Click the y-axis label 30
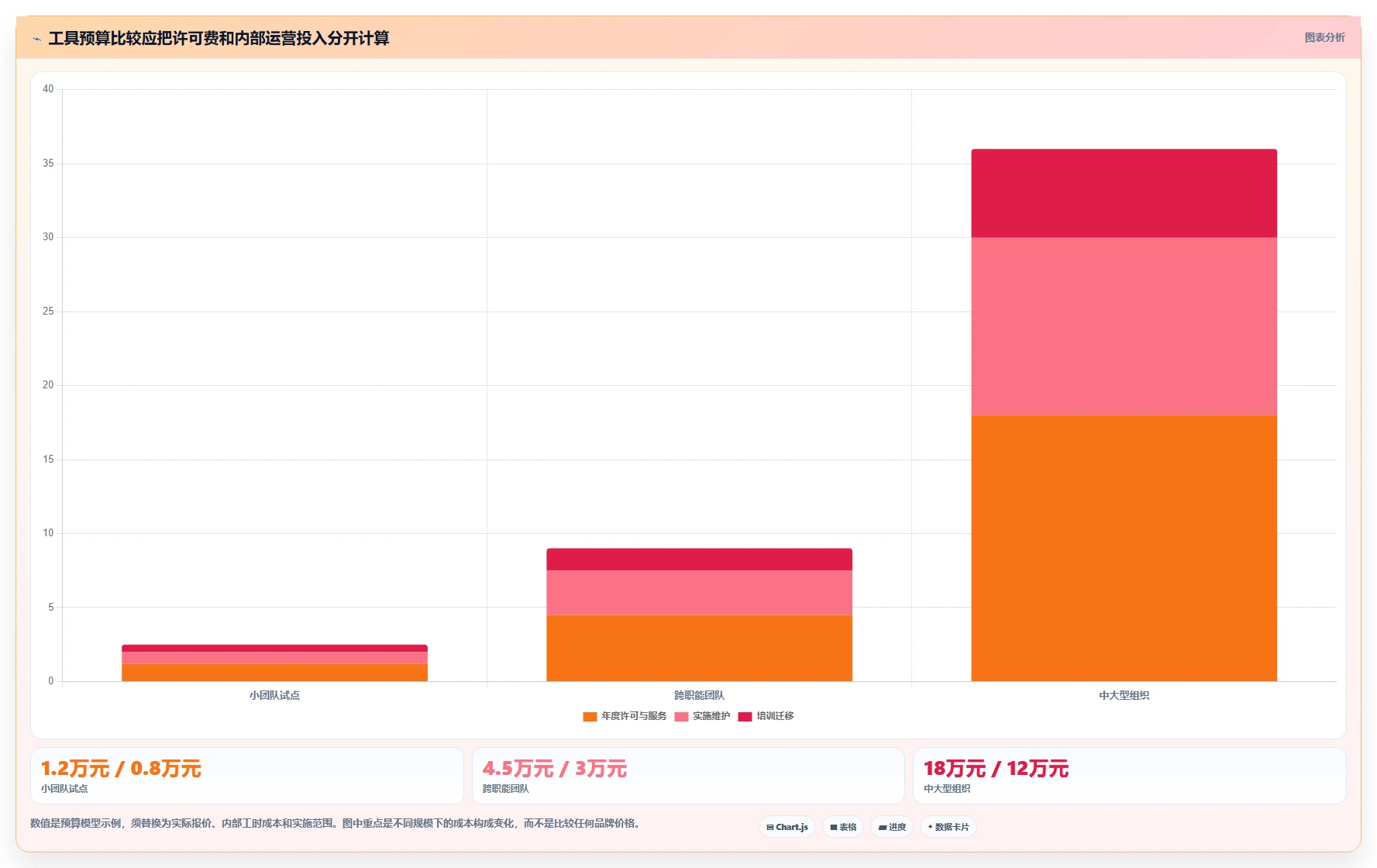Screen dimensions: 1377x868 48,237
